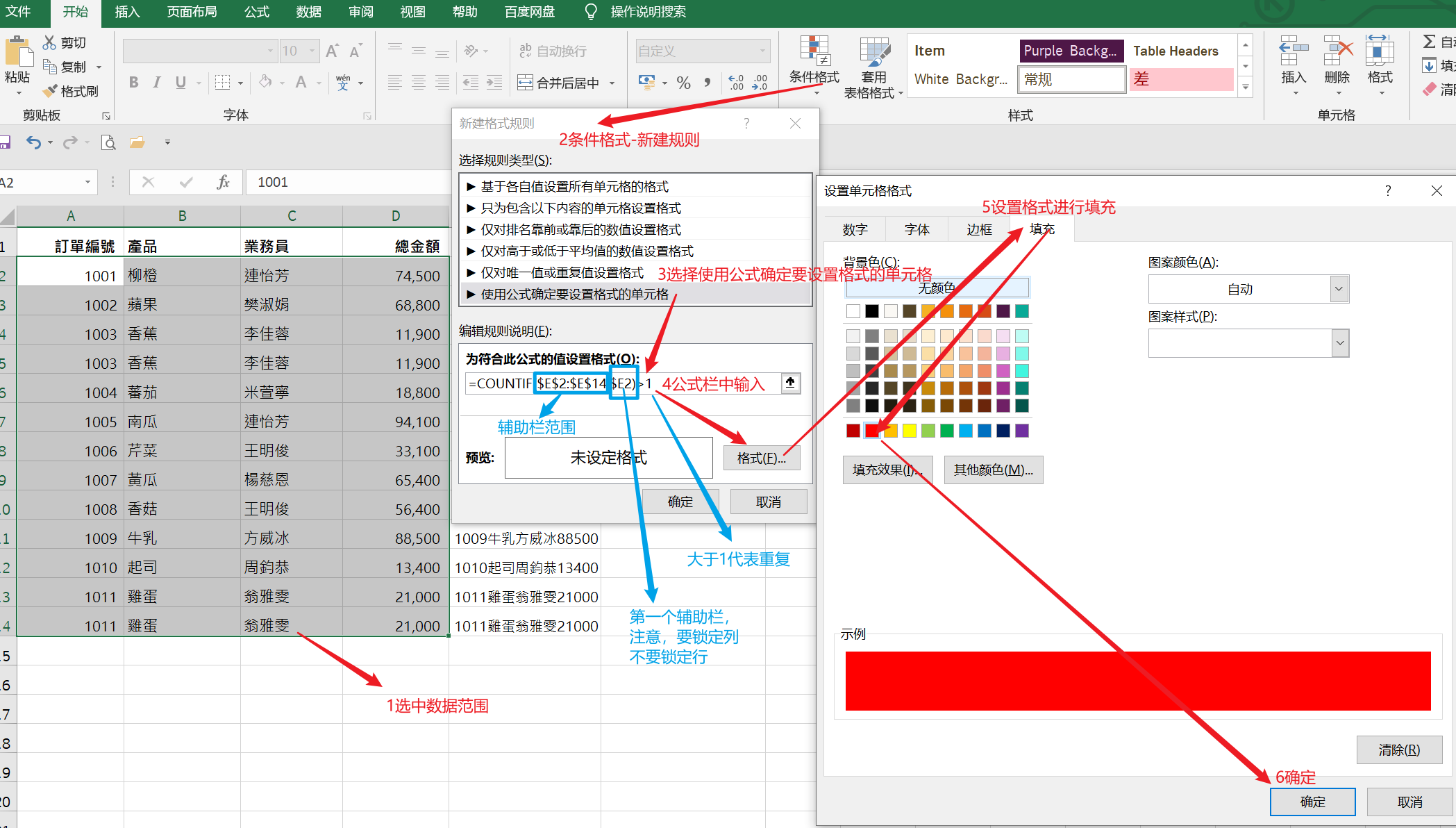The image size is (1456, 828).
Task: Click increase decimal places icon
Action: coord(736,83)
